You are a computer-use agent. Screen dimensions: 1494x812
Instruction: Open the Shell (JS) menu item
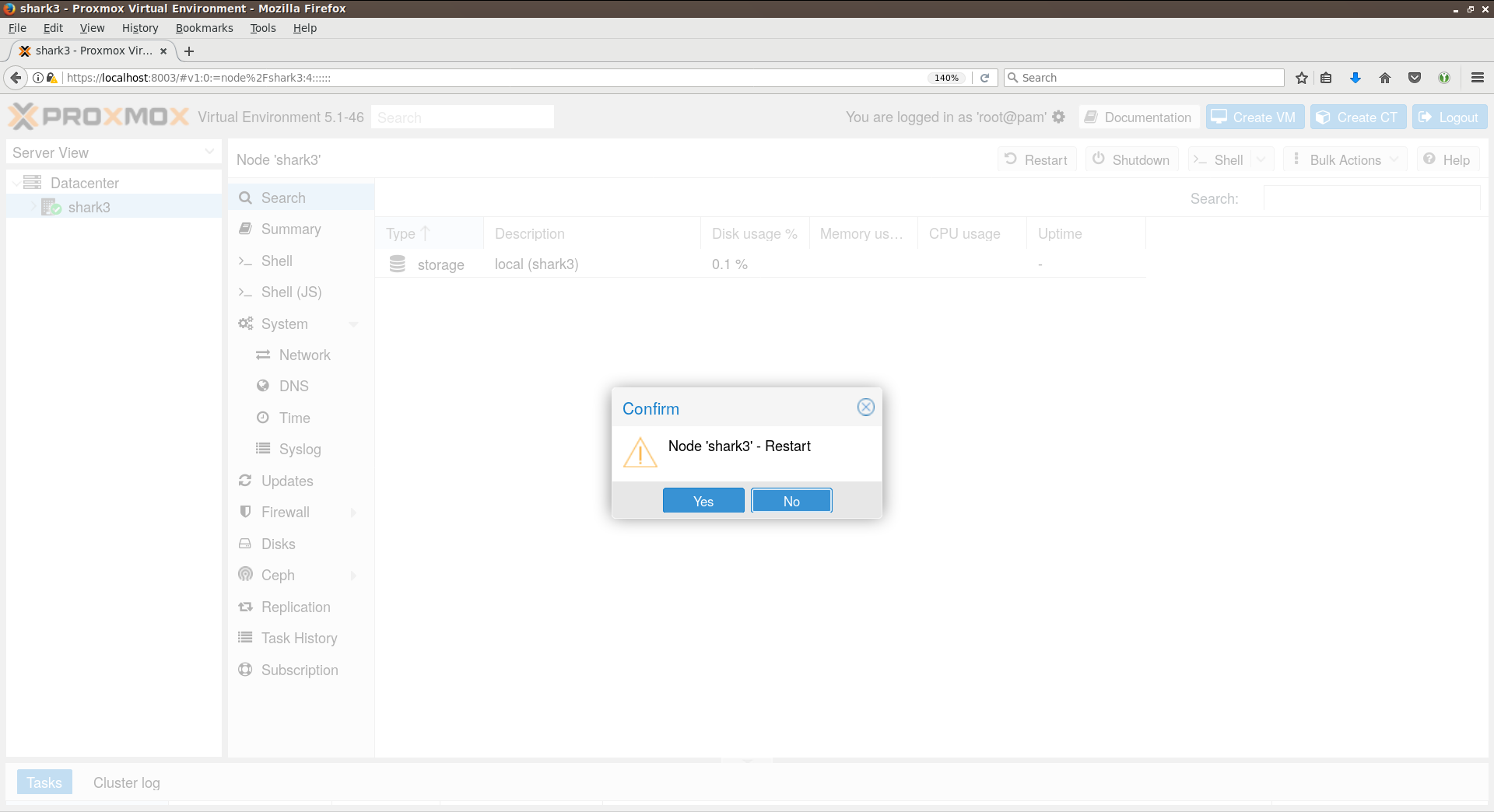[x=301, y=292]
